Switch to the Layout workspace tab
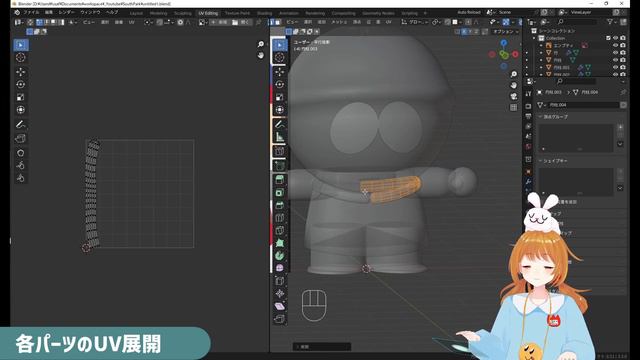640x360 pixels. click(x=136, y=13)
